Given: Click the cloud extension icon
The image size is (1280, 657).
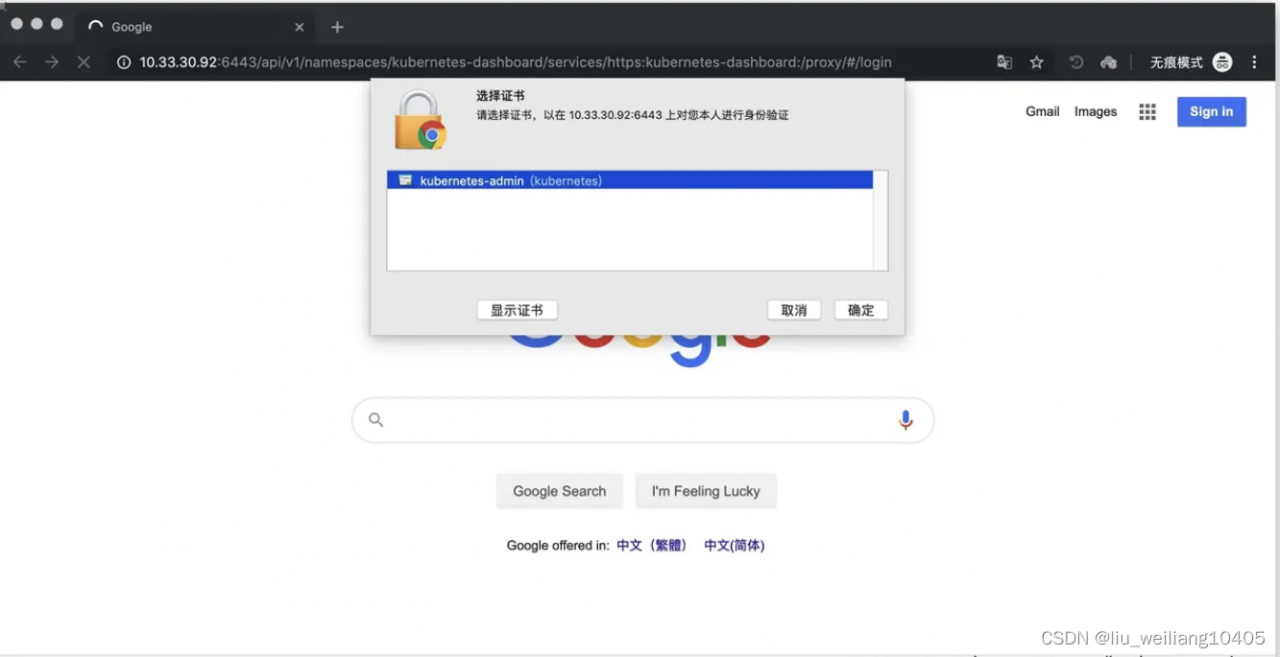Looking at the screenshot, I should (1108, 62).
